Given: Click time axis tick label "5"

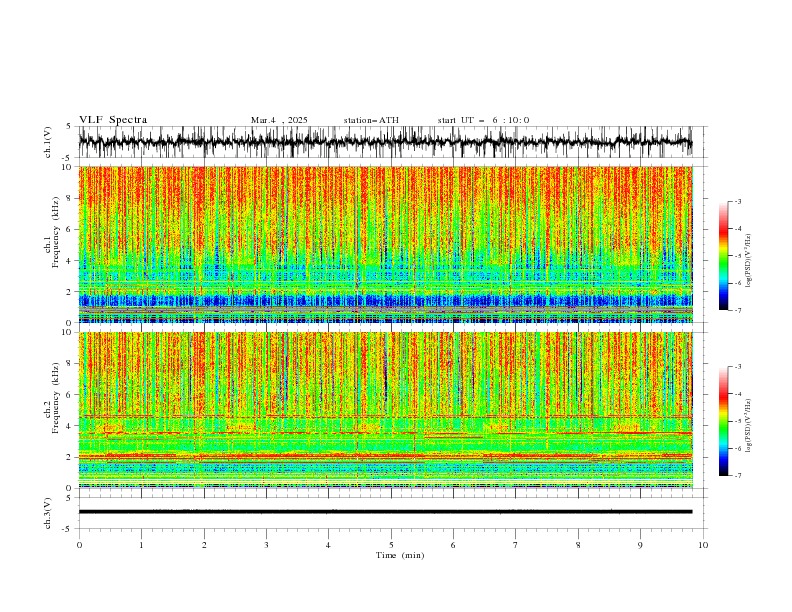Looking at the screenshot, I should coord(391,545).
